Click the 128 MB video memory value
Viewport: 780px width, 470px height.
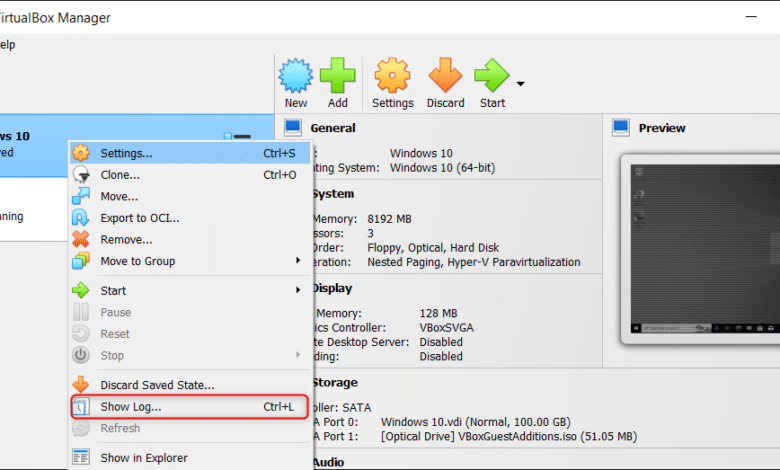[438, 313]
